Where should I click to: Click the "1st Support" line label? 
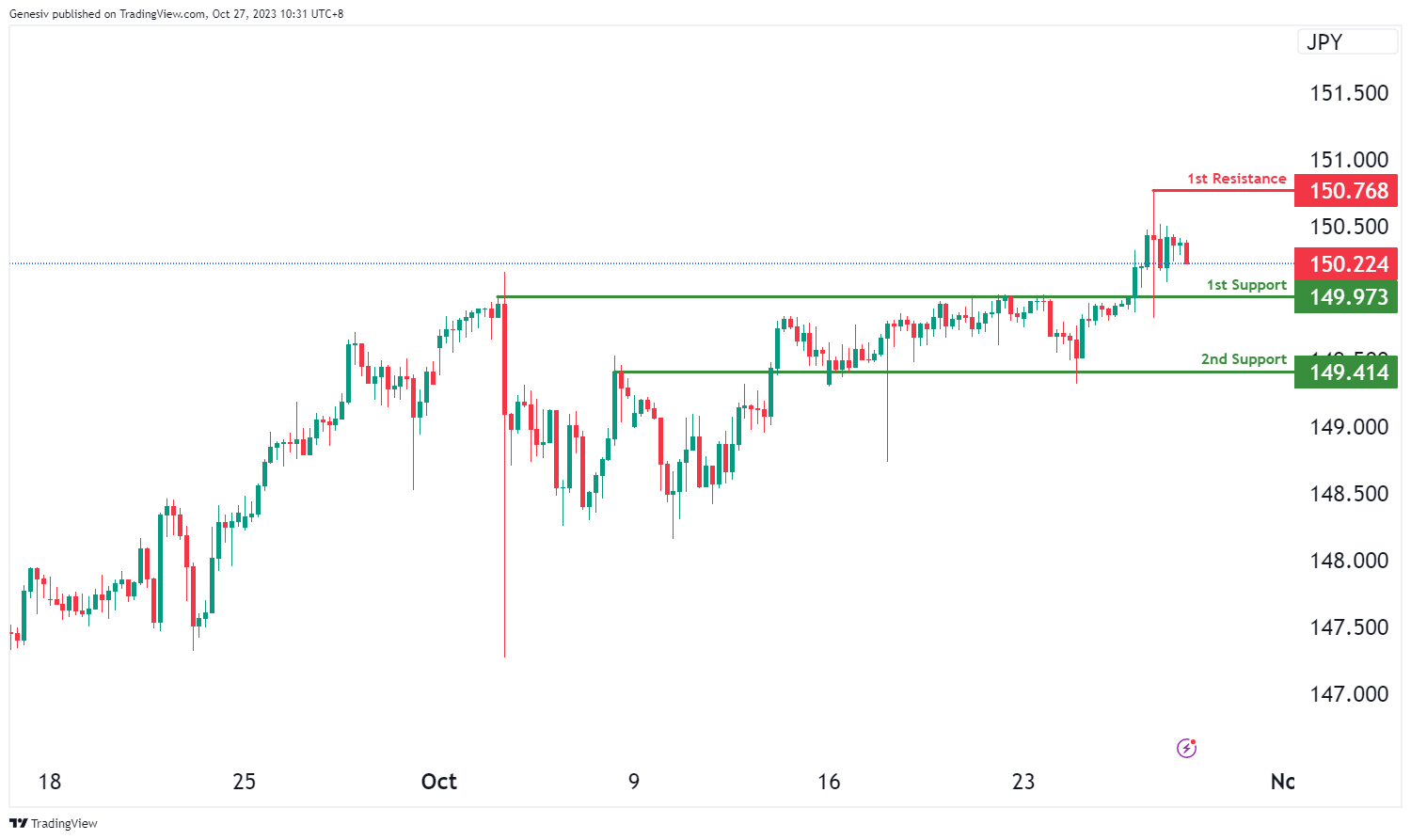tap(1246, 285)
